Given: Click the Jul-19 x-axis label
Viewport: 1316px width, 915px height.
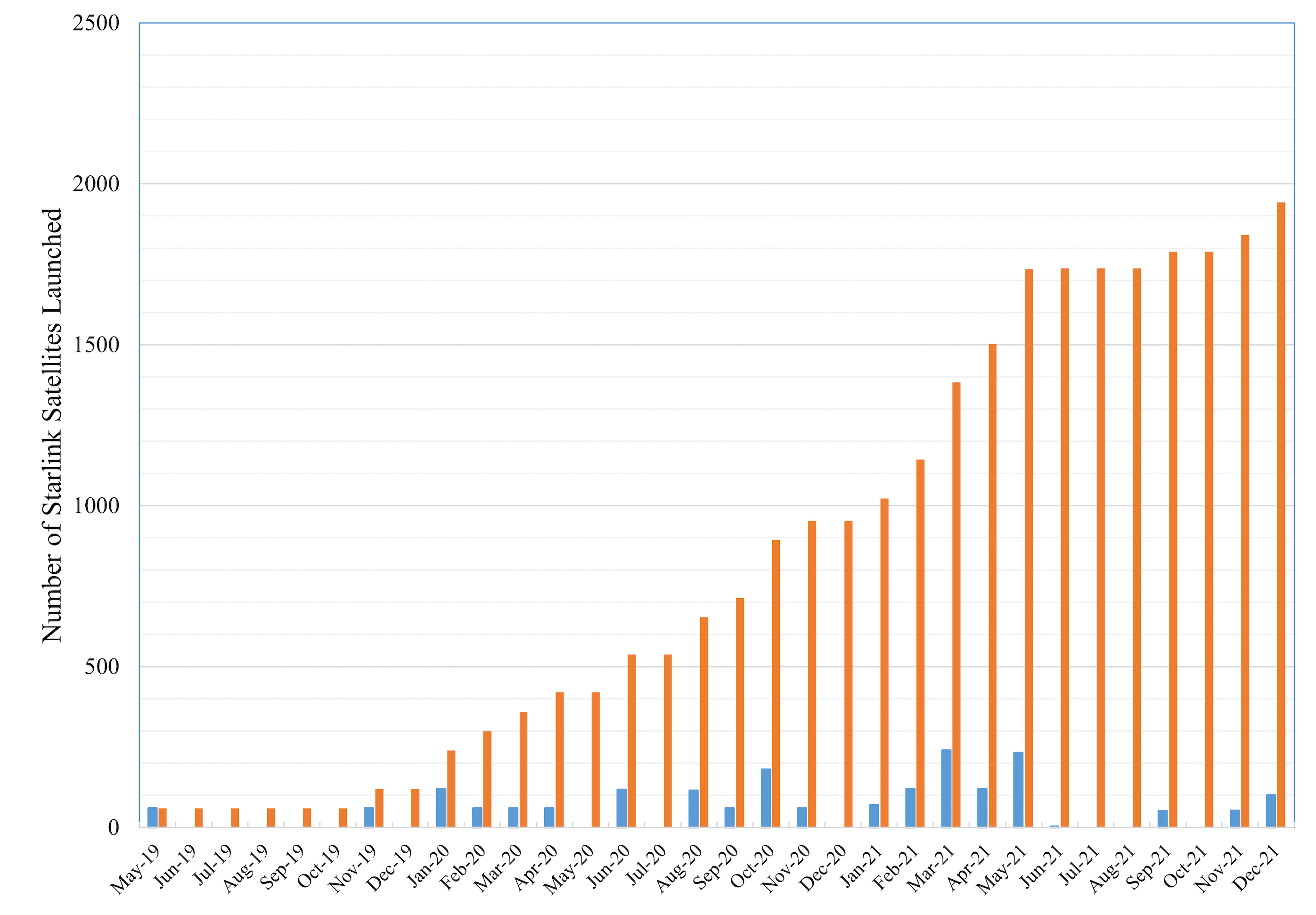Looking at the screenshot, I should coord(213,865).
